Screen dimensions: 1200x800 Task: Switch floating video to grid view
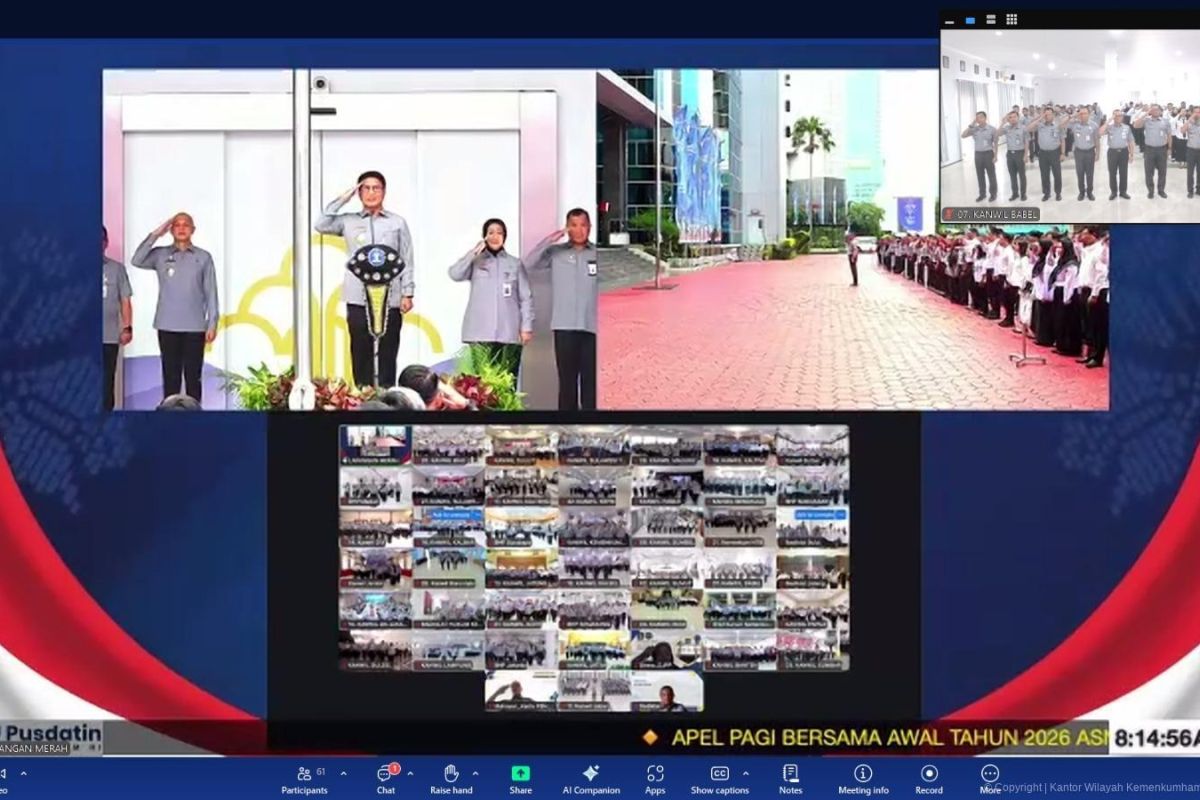pyautogui.click(x=1012, y=19)
